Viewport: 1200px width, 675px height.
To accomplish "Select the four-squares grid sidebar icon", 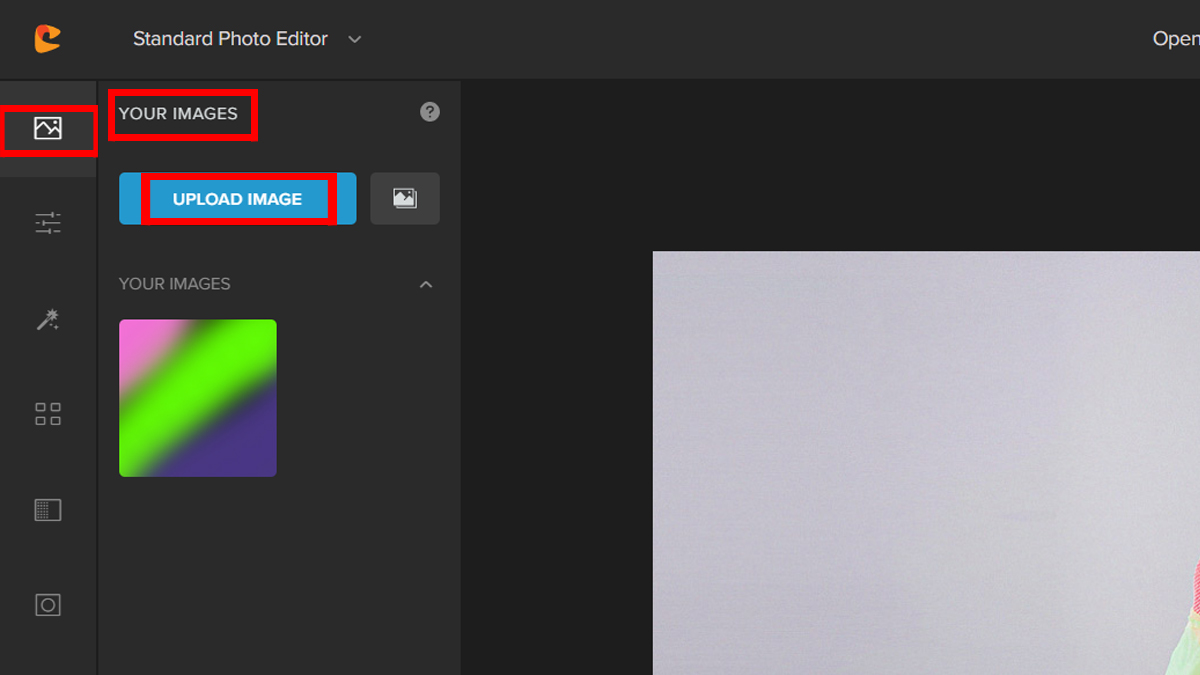I will coord(48,414).
